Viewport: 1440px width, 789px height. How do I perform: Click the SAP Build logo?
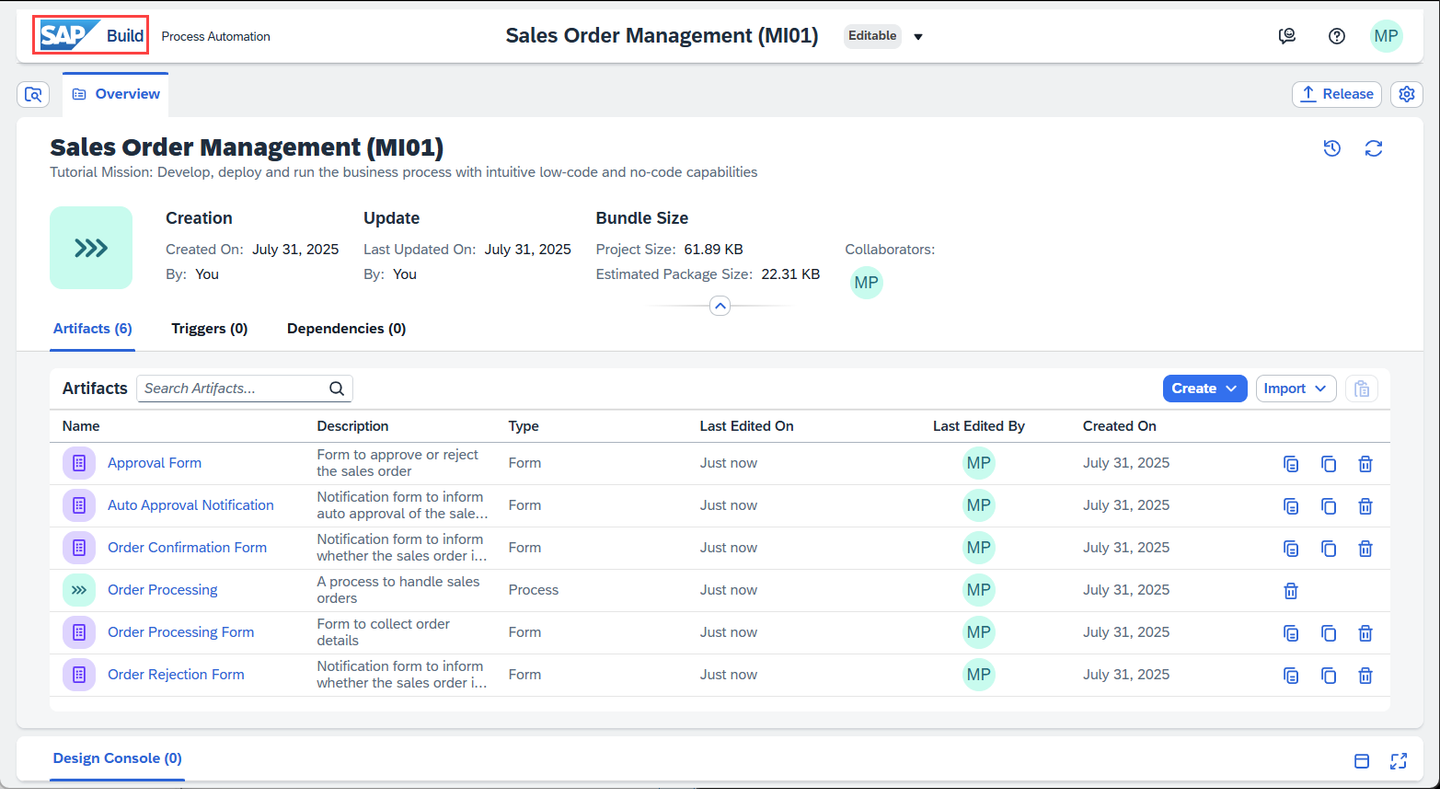point(92,35)
